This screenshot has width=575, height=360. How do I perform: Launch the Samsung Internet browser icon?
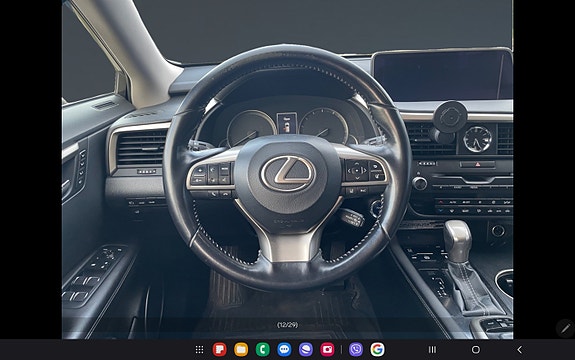pyautogui.click(x=306, y=350)
